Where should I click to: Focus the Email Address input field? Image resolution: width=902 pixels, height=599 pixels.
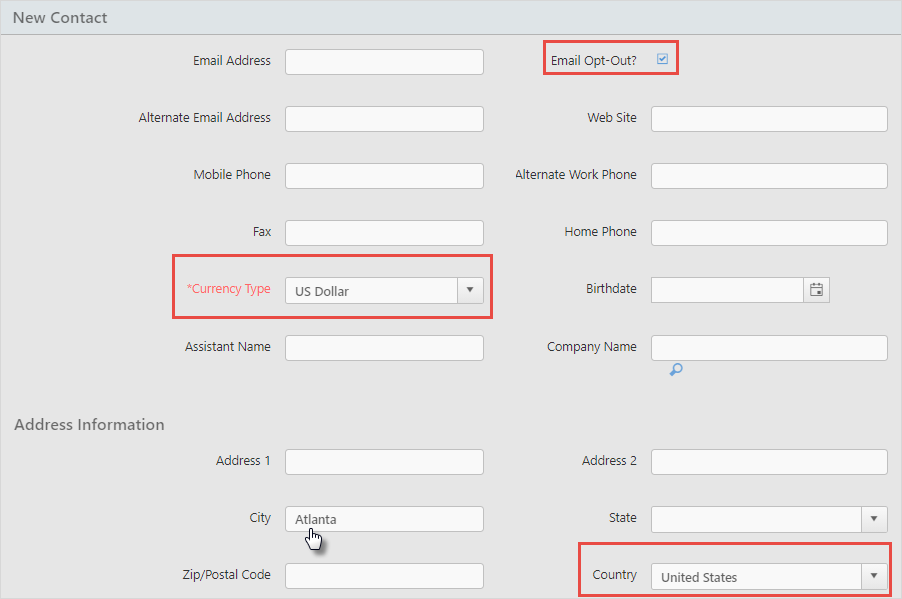(x=384, y=62)
